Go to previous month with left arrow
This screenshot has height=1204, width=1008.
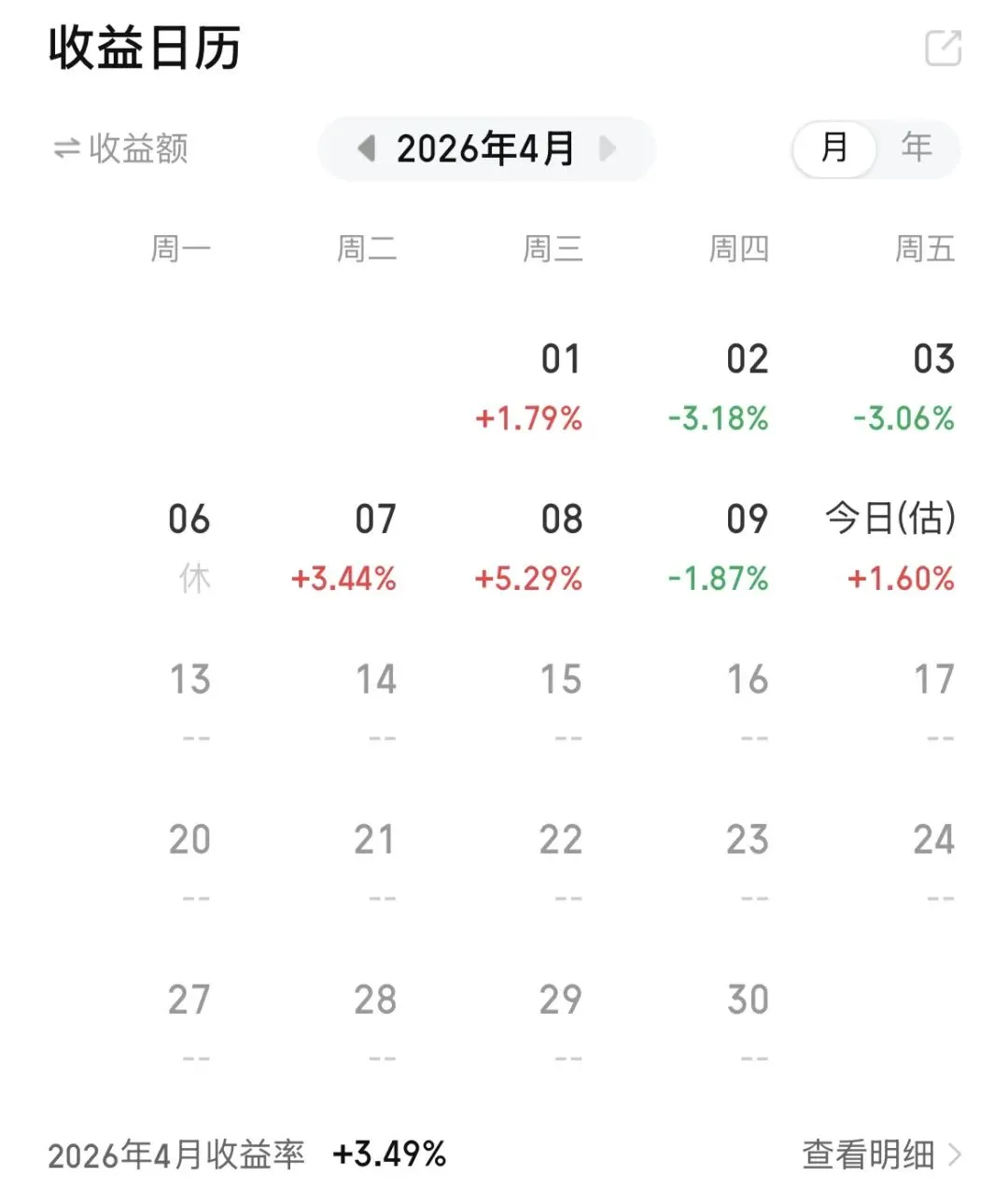point(367,148)
